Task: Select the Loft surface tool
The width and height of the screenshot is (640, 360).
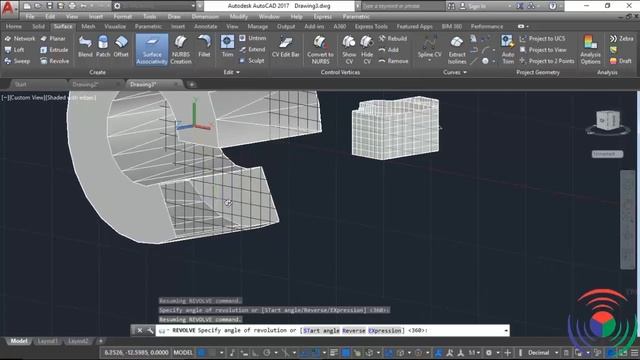Action: coord(15,50)
